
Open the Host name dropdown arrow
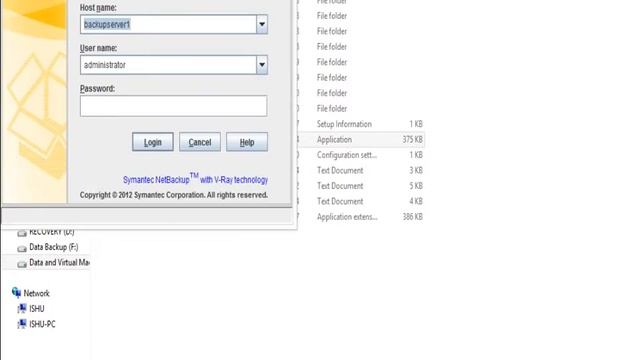[x=262, y=24]
